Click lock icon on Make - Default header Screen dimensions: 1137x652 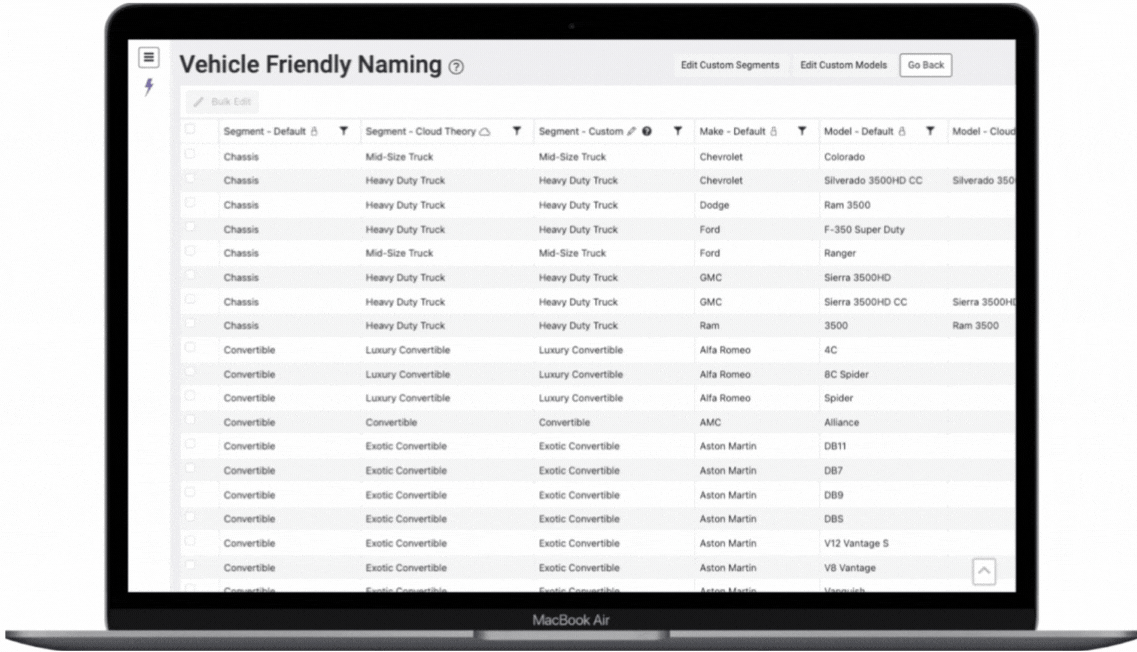774,131
